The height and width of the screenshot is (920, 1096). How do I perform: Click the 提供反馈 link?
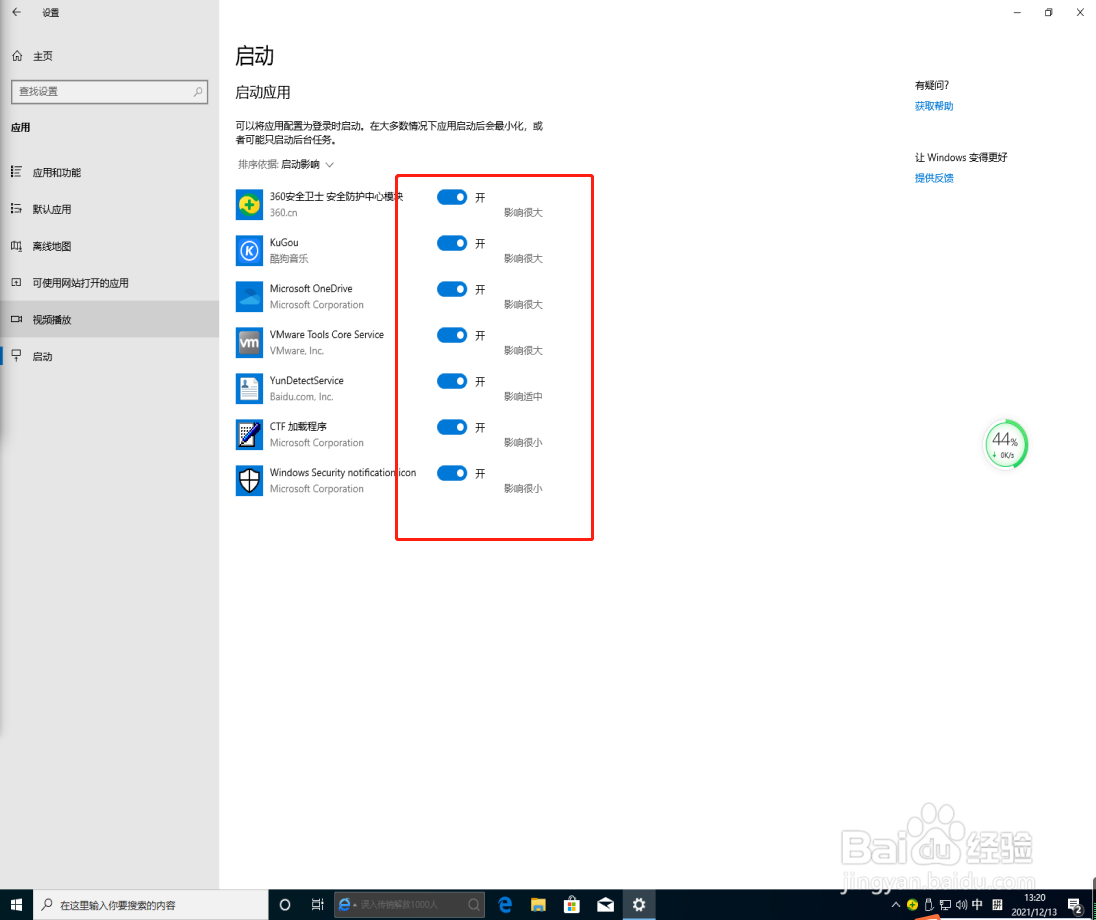[x=933, y=177]
